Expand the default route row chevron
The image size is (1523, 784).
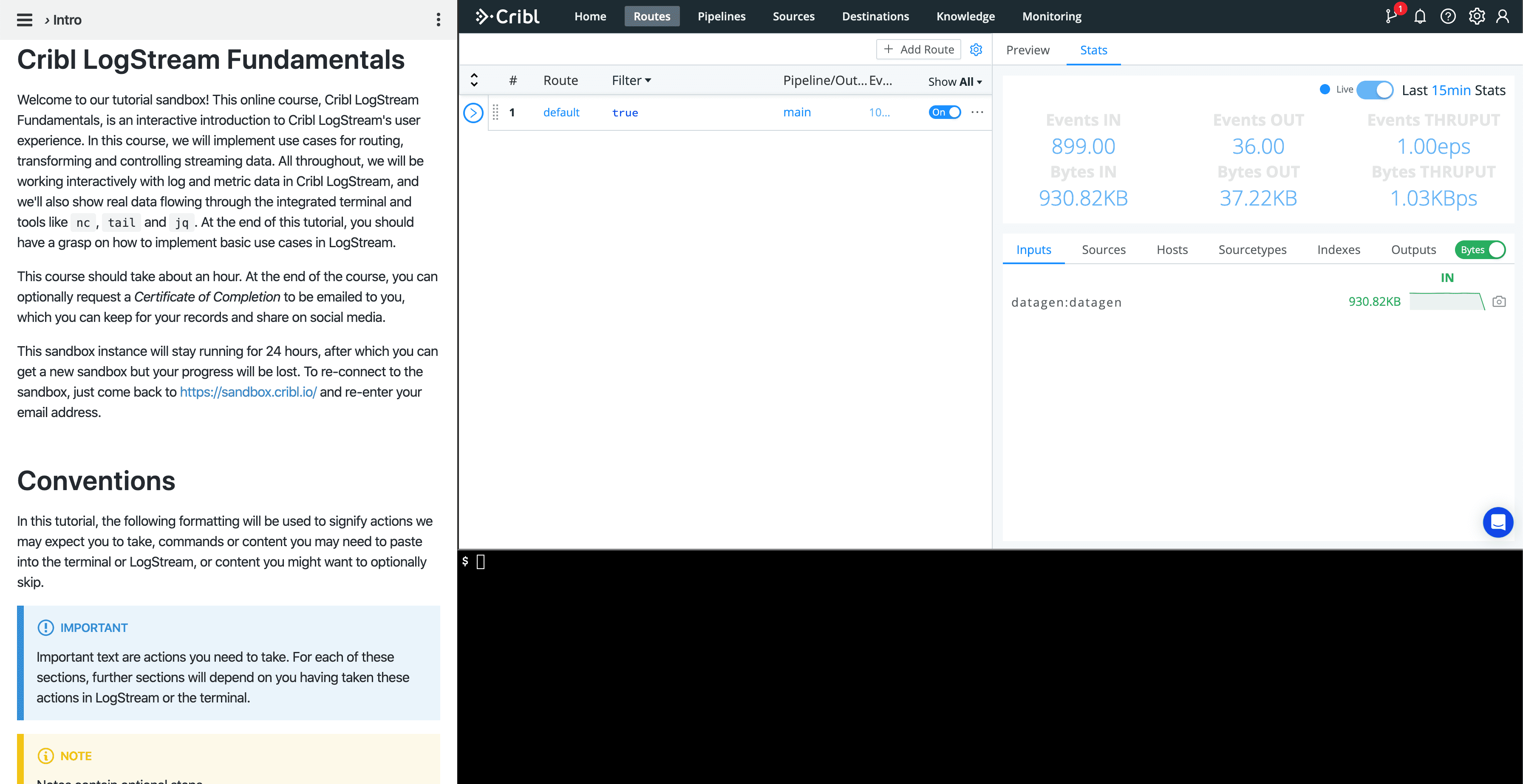473,112
